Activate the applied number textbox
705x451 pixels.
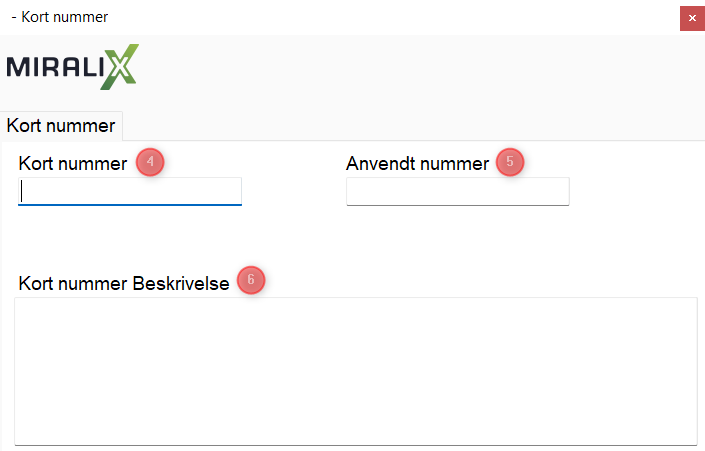(457, 191)
